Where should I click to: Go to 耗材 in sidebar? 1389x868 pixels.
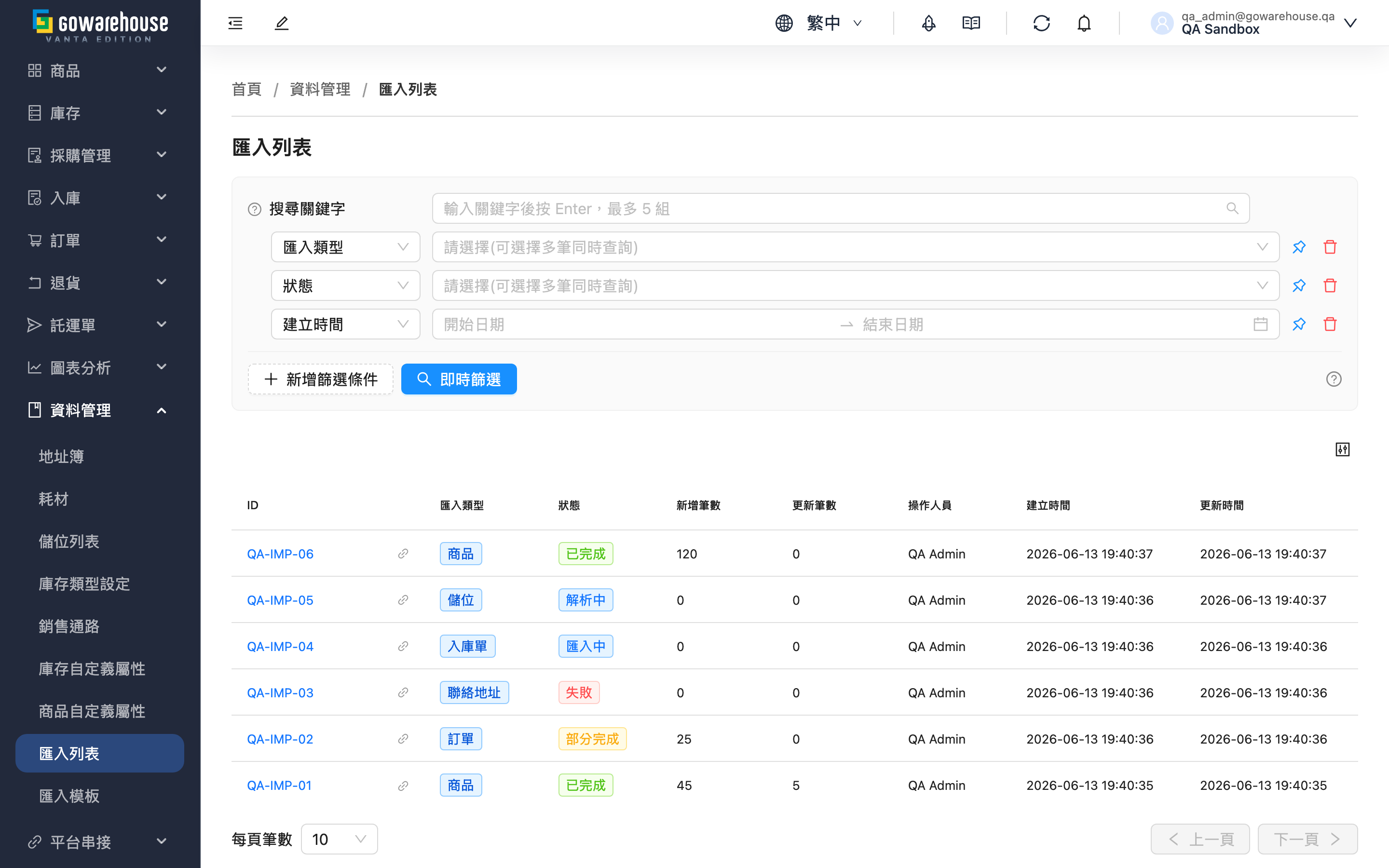coord(100,499)
